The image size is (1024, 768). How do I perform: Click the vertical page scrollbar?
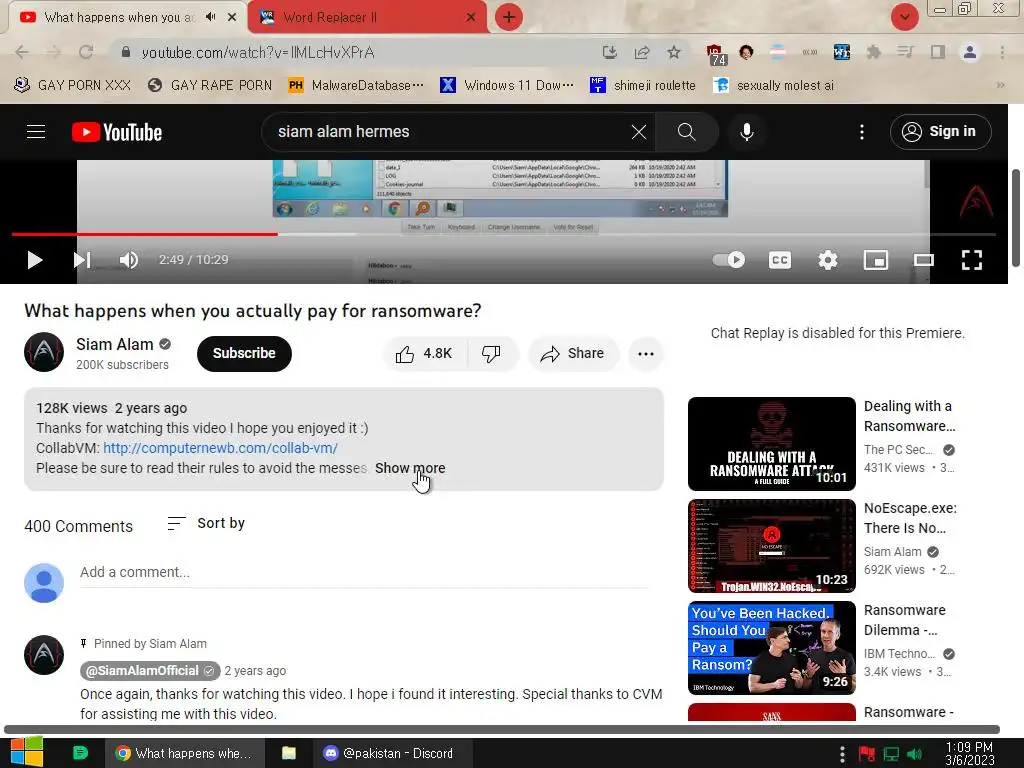1016,217
